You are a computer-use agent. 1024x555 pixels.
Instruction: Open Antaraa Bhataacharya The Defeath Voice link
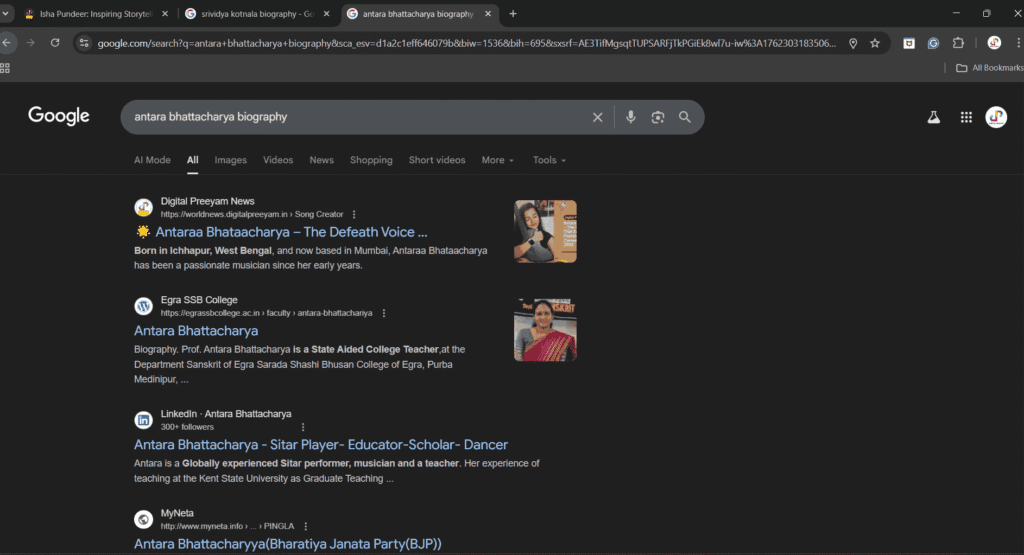pyautogui.click(x=291, y=232)
